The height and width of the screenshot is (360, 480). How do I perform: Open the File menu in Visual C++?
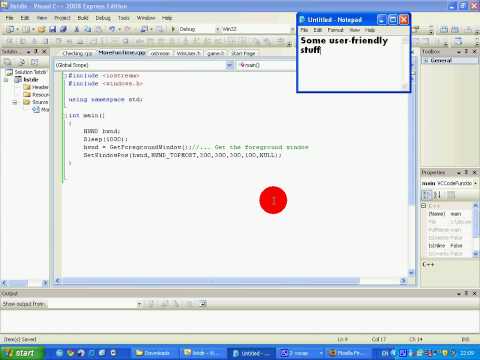pos(9,18)
